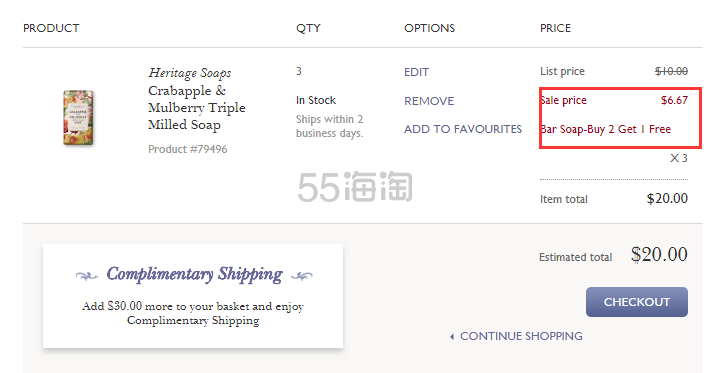710x373 pixels.
Task: Click the Product #79496 text
Action: tap(187, 149)
